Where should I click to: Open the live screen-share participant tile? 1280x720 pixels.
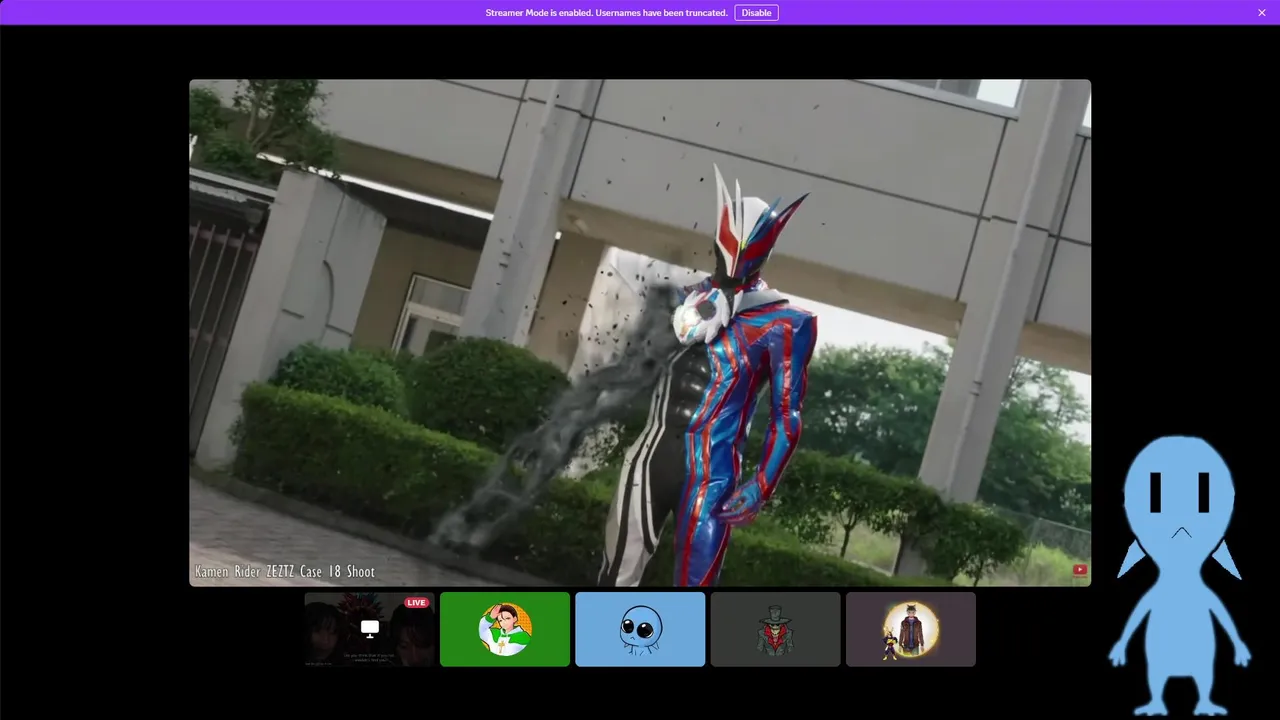click(370, 629)
